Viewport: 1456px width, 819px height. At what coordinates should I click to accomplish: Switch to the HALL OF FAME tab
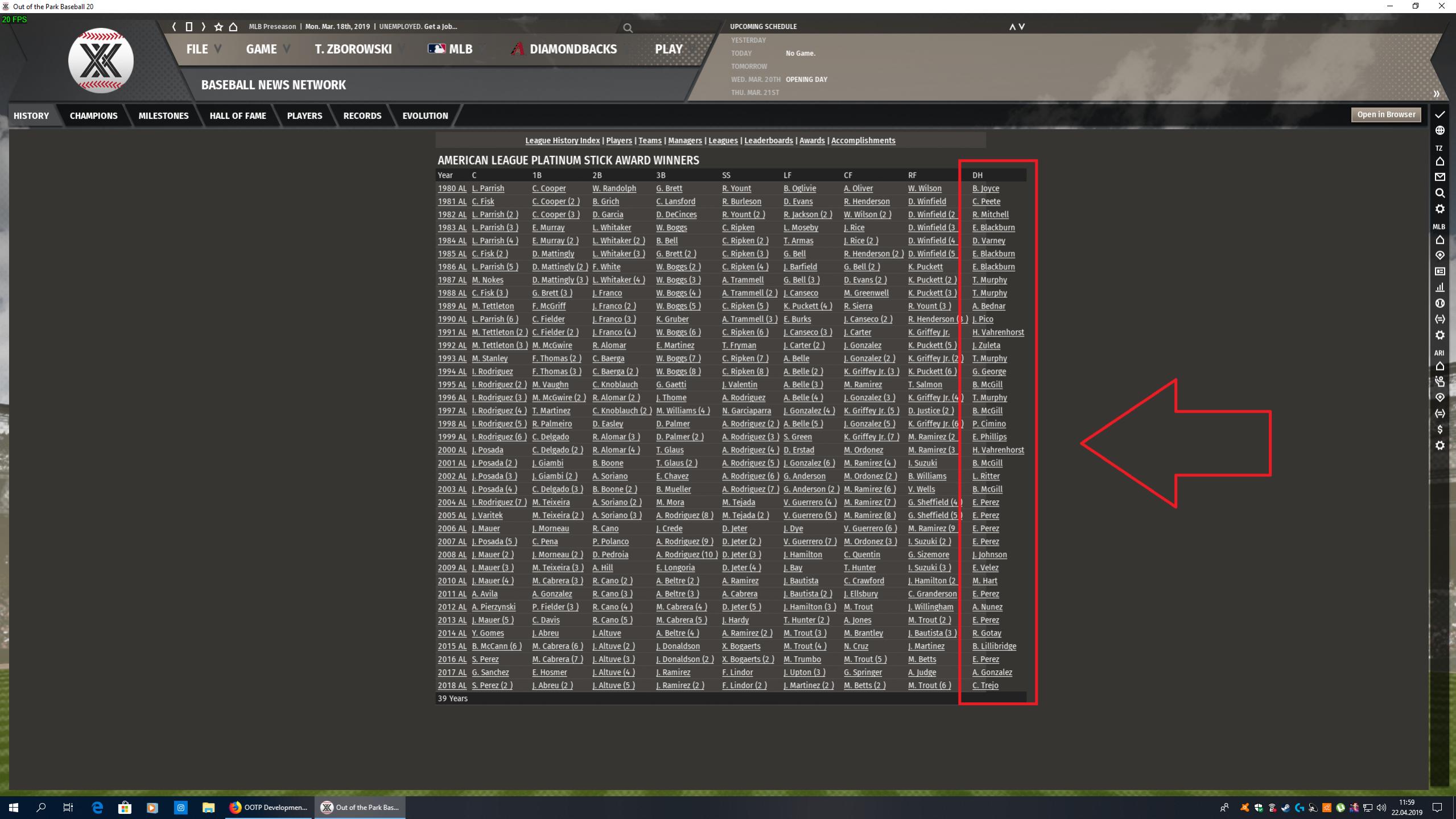(238, 116)
